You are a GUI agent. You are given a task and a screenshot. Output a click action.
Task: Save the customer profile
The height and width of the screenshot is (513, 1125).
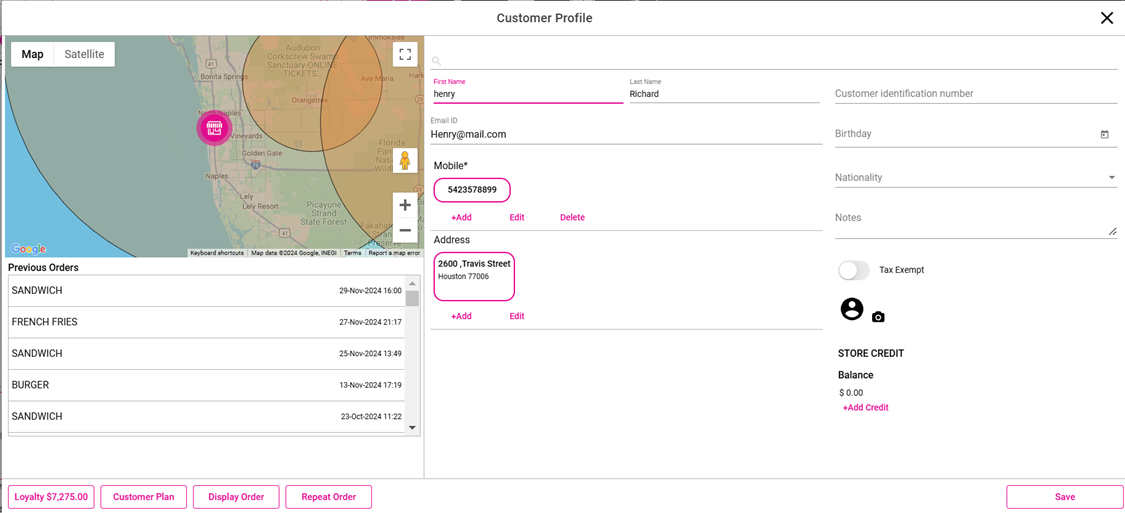click(1064, 497)
